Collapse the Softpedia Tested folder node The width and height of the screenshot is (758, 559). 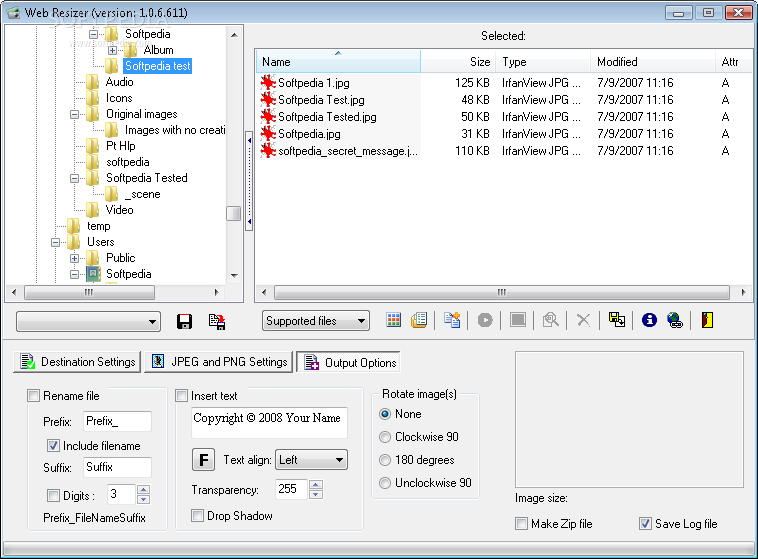(74, 178)
